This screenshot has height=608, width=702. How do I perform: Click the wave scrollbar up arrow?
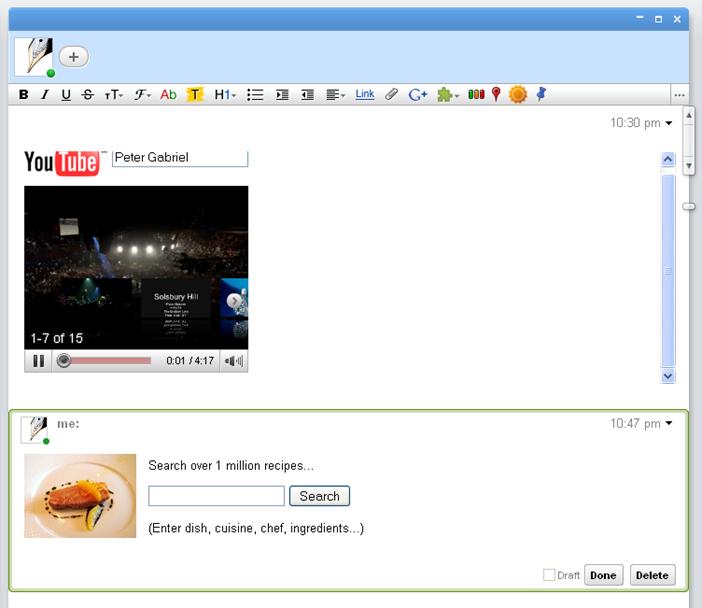(x=689, y=116)
